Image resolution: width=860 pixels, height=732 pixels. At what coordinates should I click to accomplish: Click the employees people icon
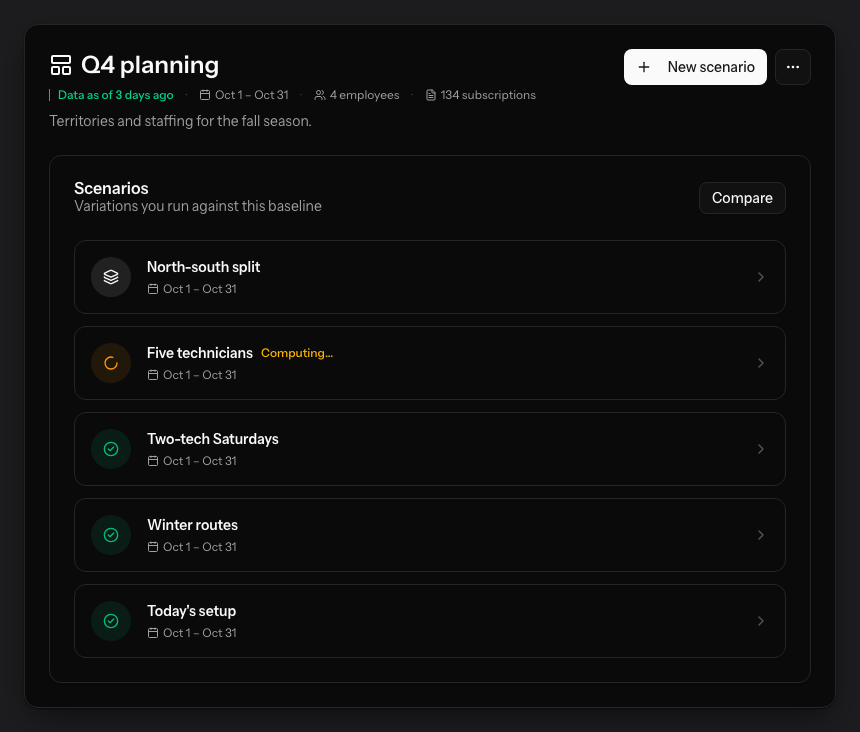(320, 95)
